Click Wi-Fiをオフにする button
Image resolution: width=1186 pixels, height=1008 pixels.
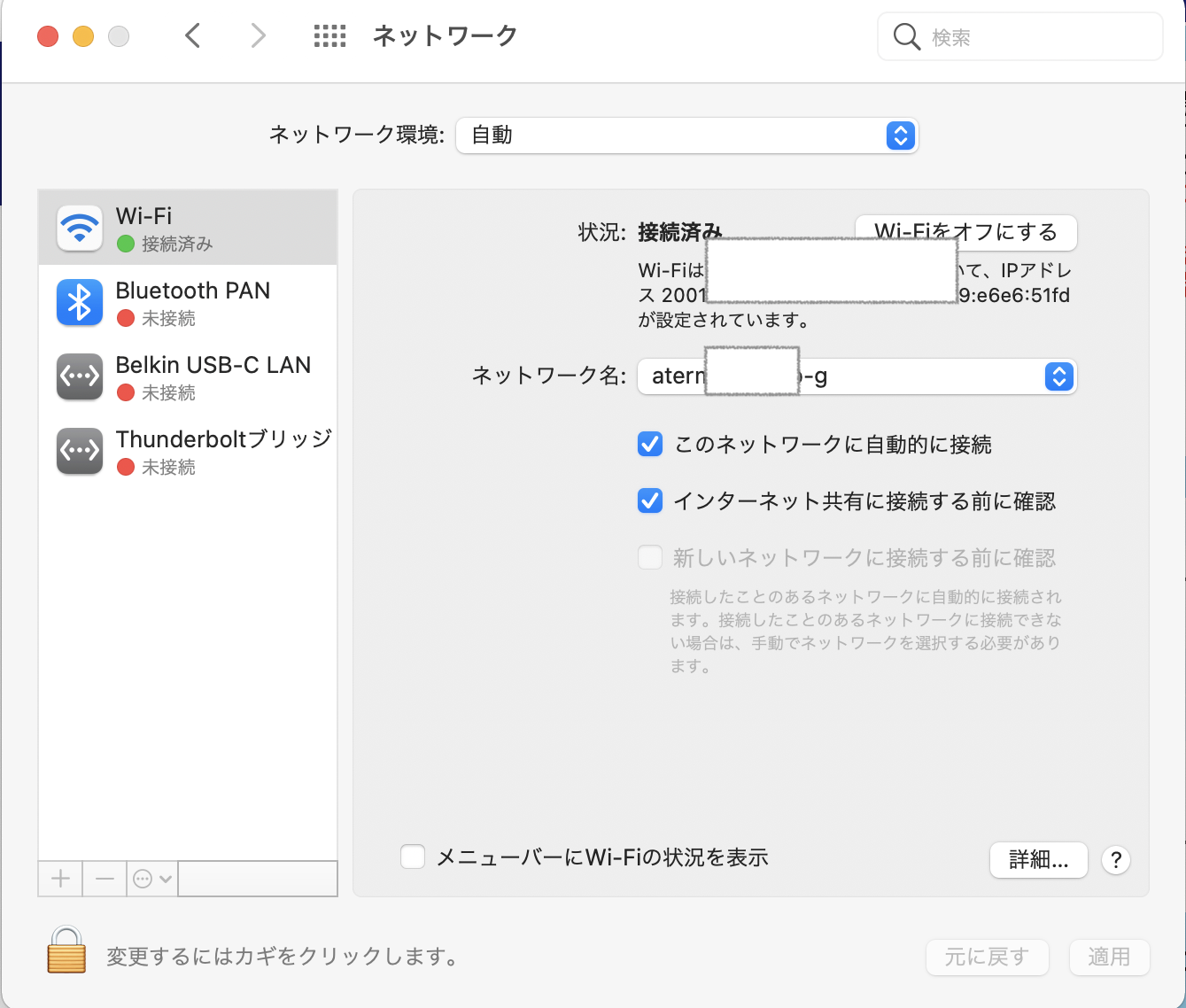click(966, 232)
